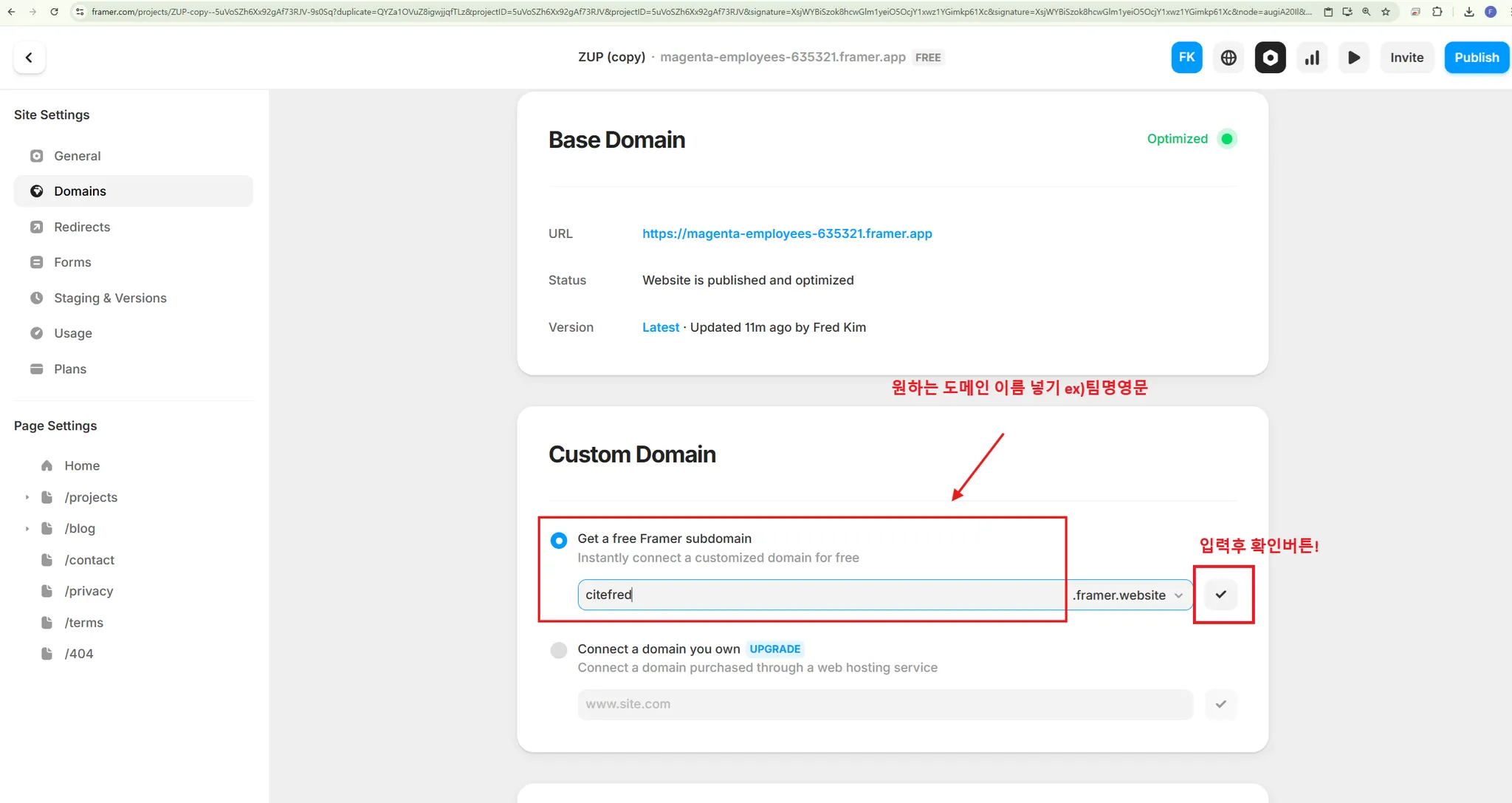This screenshot has height=803, width=1512.
Task: Click the FK user avatar
Action: coord(1186,58)
